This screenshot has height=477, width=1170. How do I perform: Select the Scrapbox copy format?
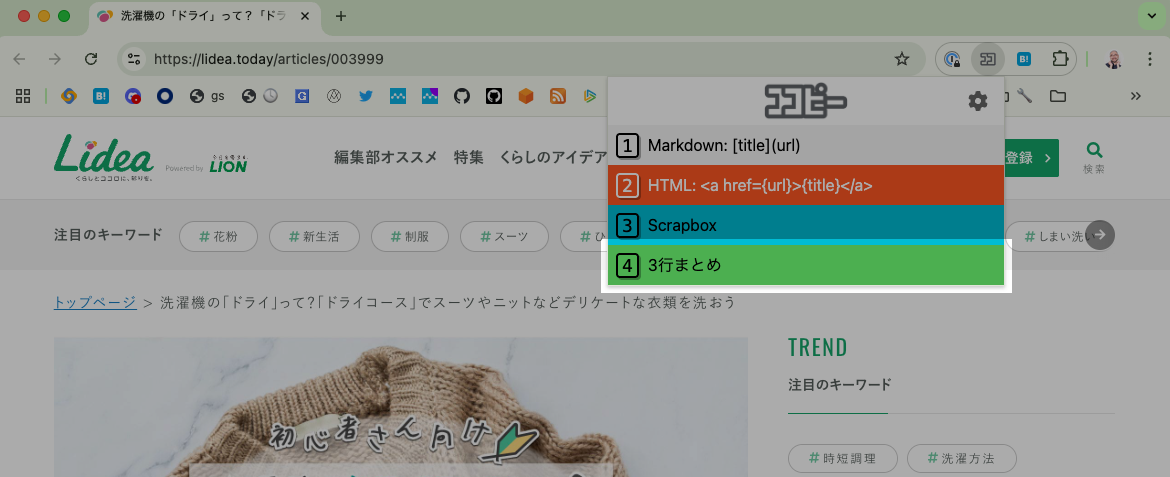[806, 225]
